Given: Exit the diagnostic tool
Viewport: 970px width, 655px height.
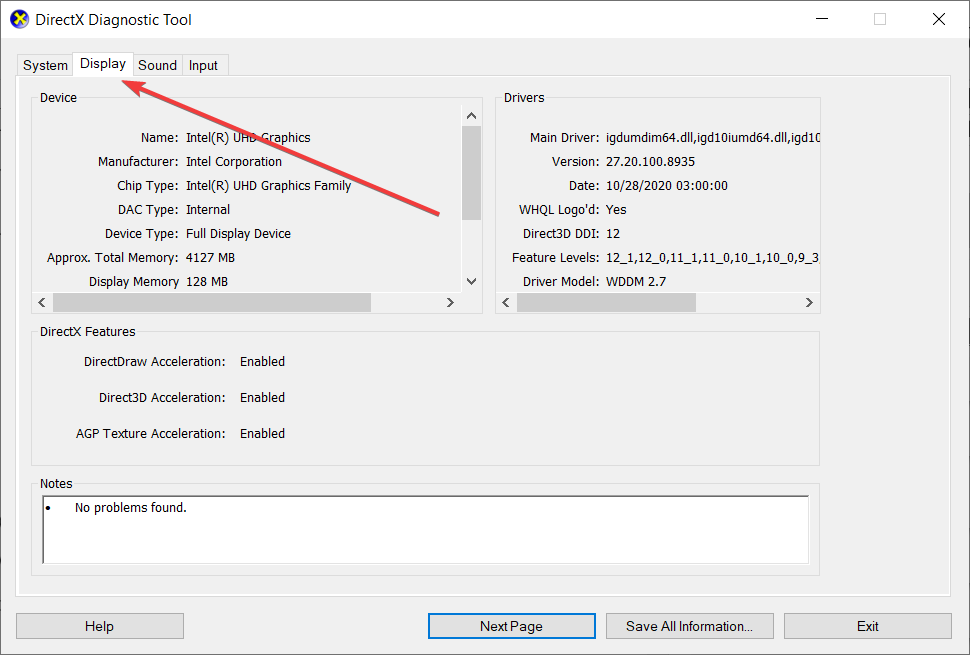Looking at the screenshot, I should pos(867,626).
